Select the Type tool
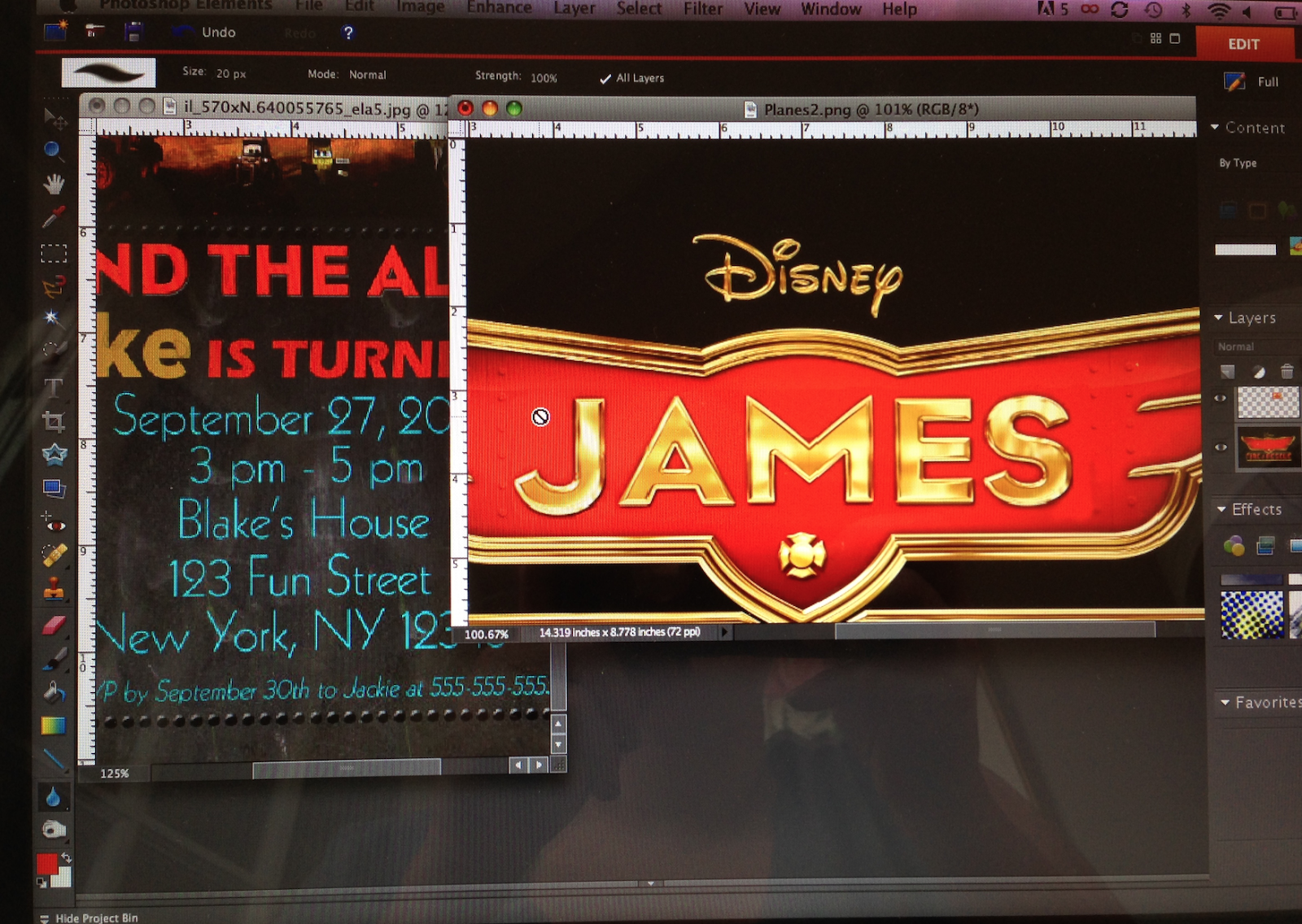Image resolution: width=1302 pixels, height=924 pixels. point(53,387)
